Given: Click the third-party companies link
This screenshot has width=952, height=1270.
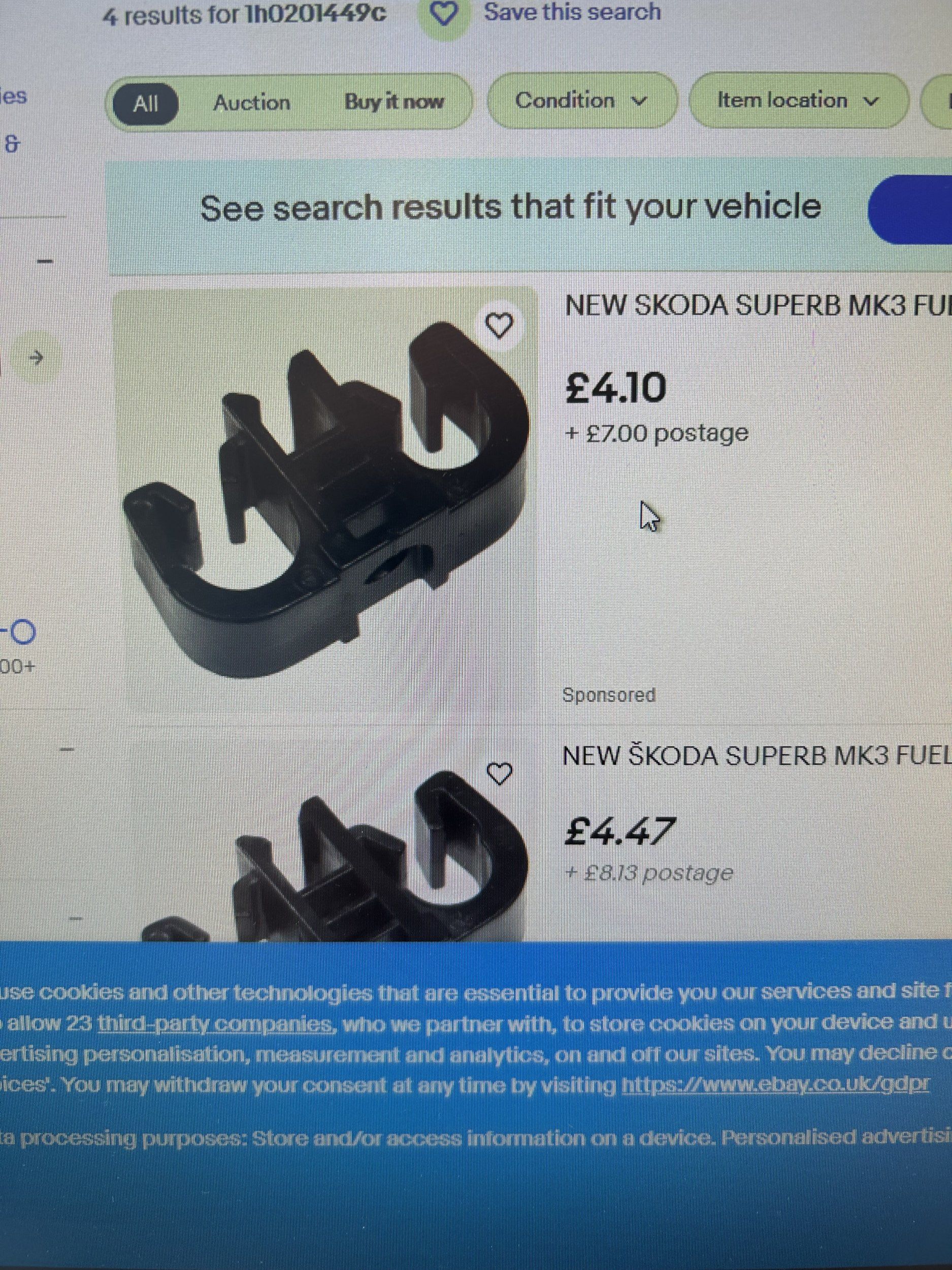Looking at the screenshot, I should click(215, 1024).
